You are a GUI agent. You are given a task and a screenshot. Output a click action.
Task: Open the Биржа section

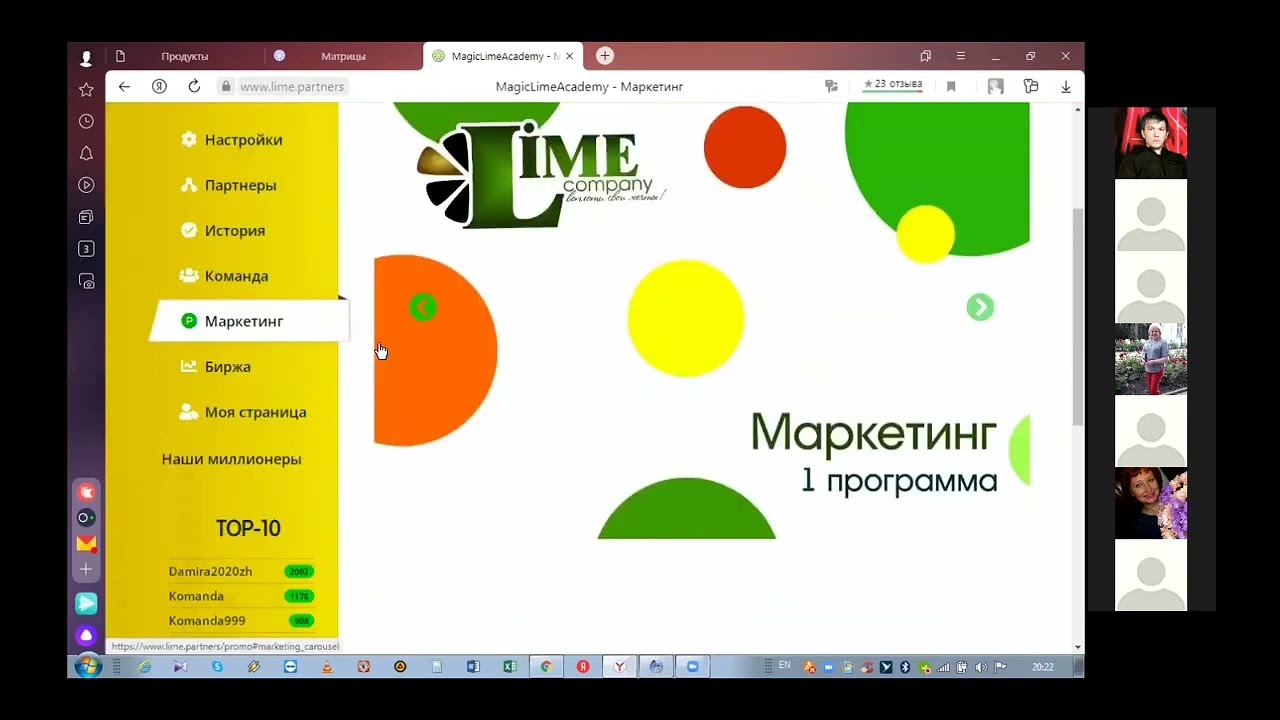(215, 366)
